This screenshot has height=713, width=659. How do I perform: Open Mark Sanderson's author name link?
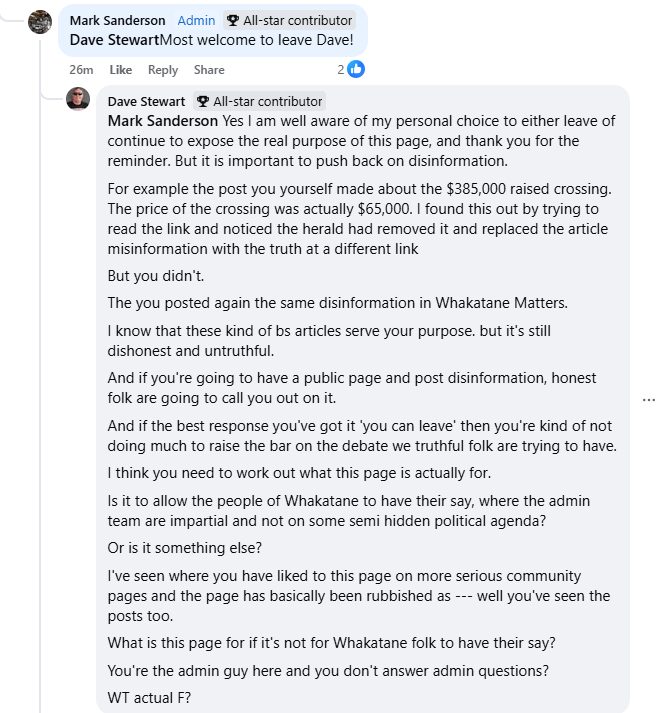click(x=118, y=21)
